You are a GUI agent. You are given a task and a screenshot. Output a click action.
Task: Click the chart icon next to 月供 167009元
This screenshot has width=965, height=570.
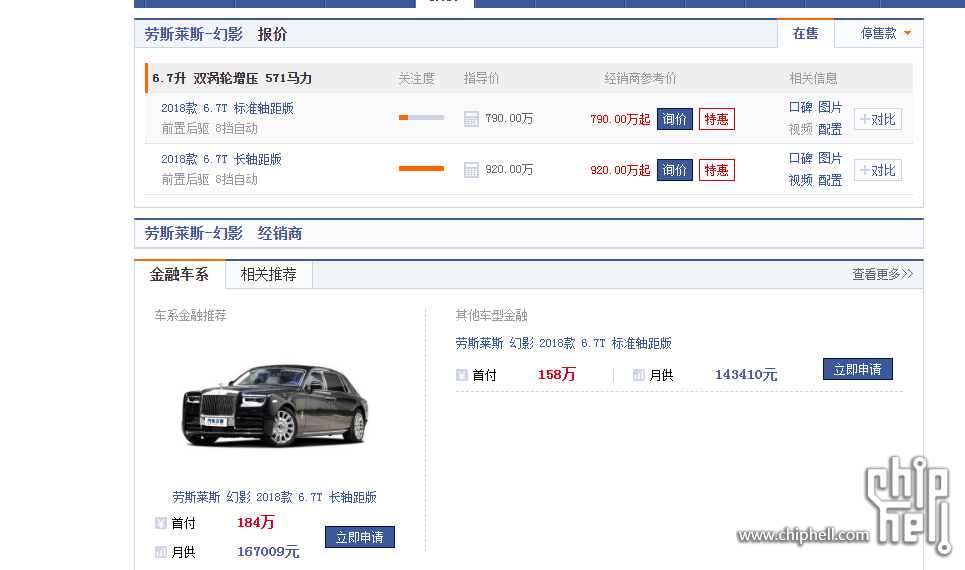tap(161, 552)
